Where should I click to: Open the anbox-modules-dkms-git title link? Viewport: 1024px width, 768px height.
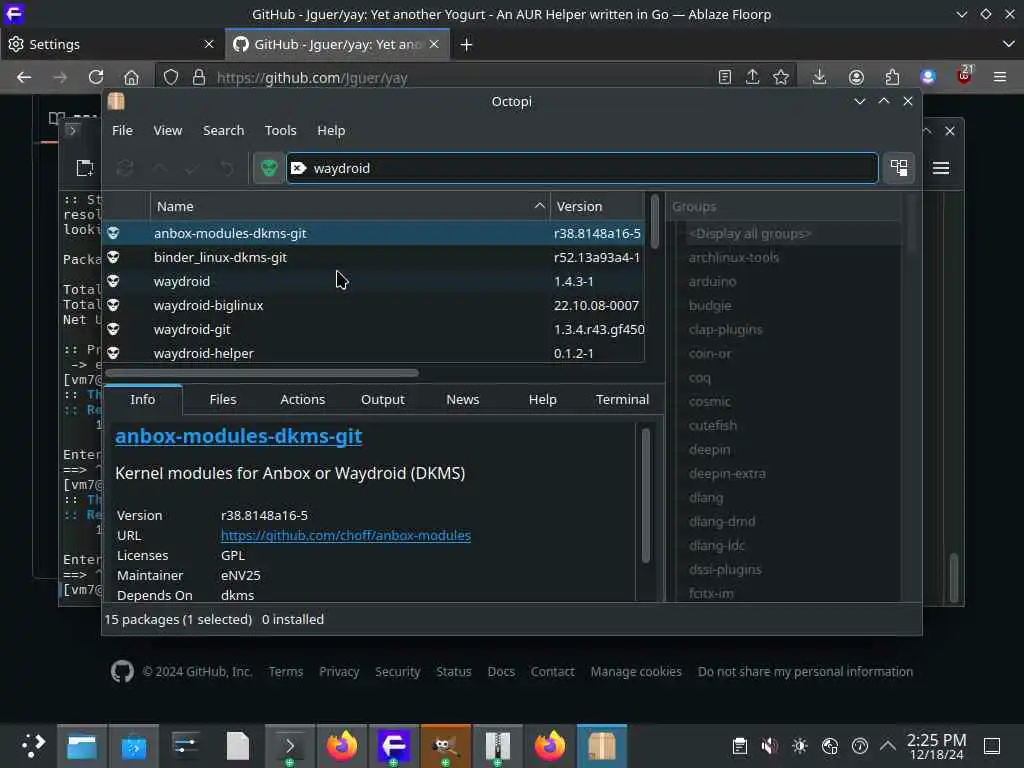[x=238, y=436]
